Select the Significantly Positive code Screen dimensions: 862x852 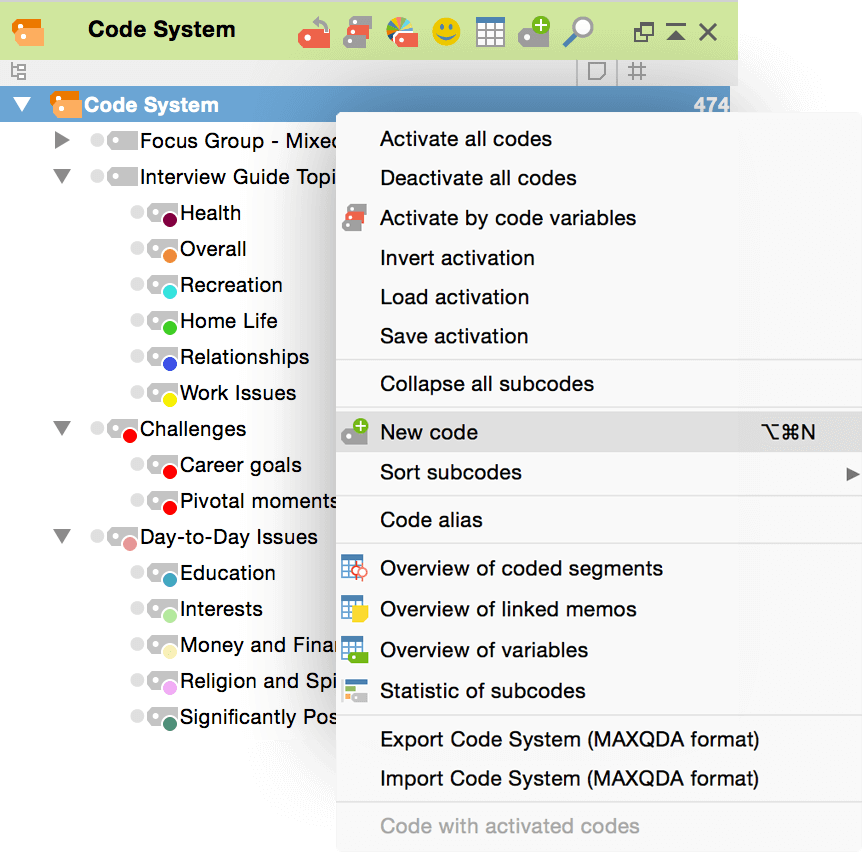[258, 717]
